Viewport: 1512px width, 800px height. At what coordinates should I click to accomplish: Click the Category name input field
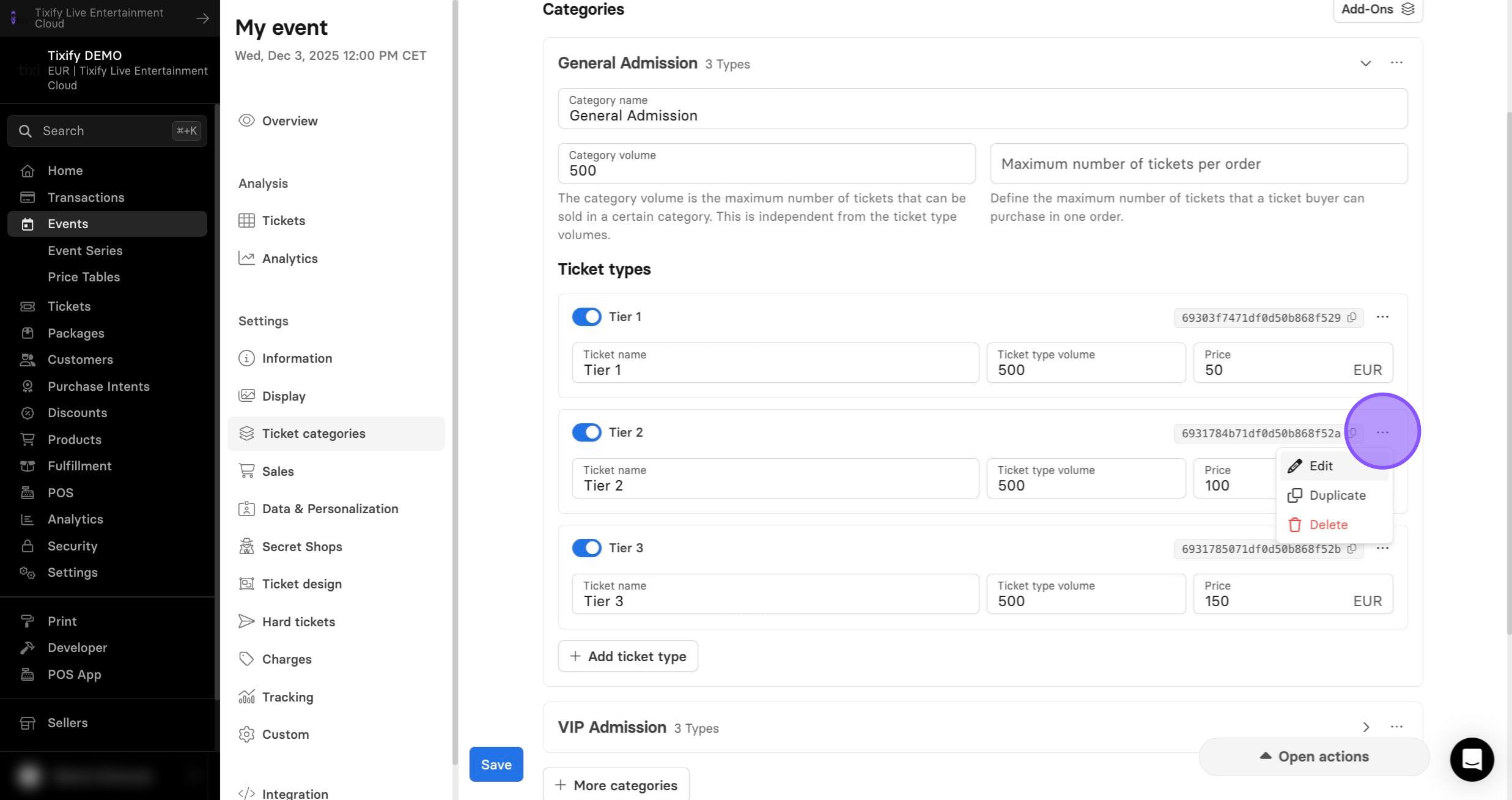[x=983, y=108]
